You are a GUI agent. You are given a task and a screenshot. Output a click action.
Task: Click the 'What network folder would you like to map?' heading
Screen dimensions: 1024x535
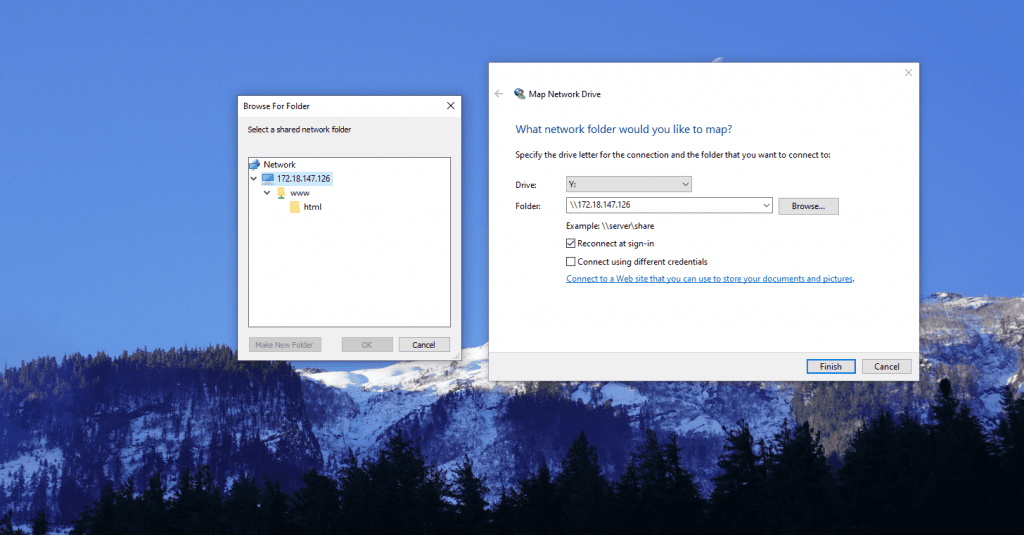(624, 129)
